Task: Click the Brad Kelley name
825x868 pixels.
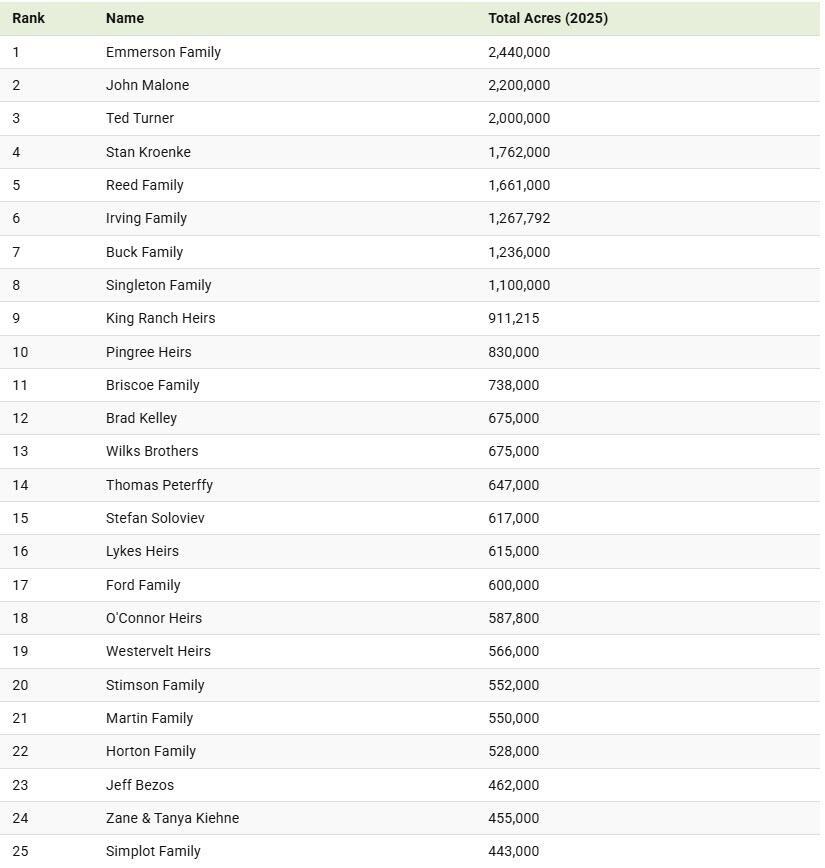Action: 141,418
